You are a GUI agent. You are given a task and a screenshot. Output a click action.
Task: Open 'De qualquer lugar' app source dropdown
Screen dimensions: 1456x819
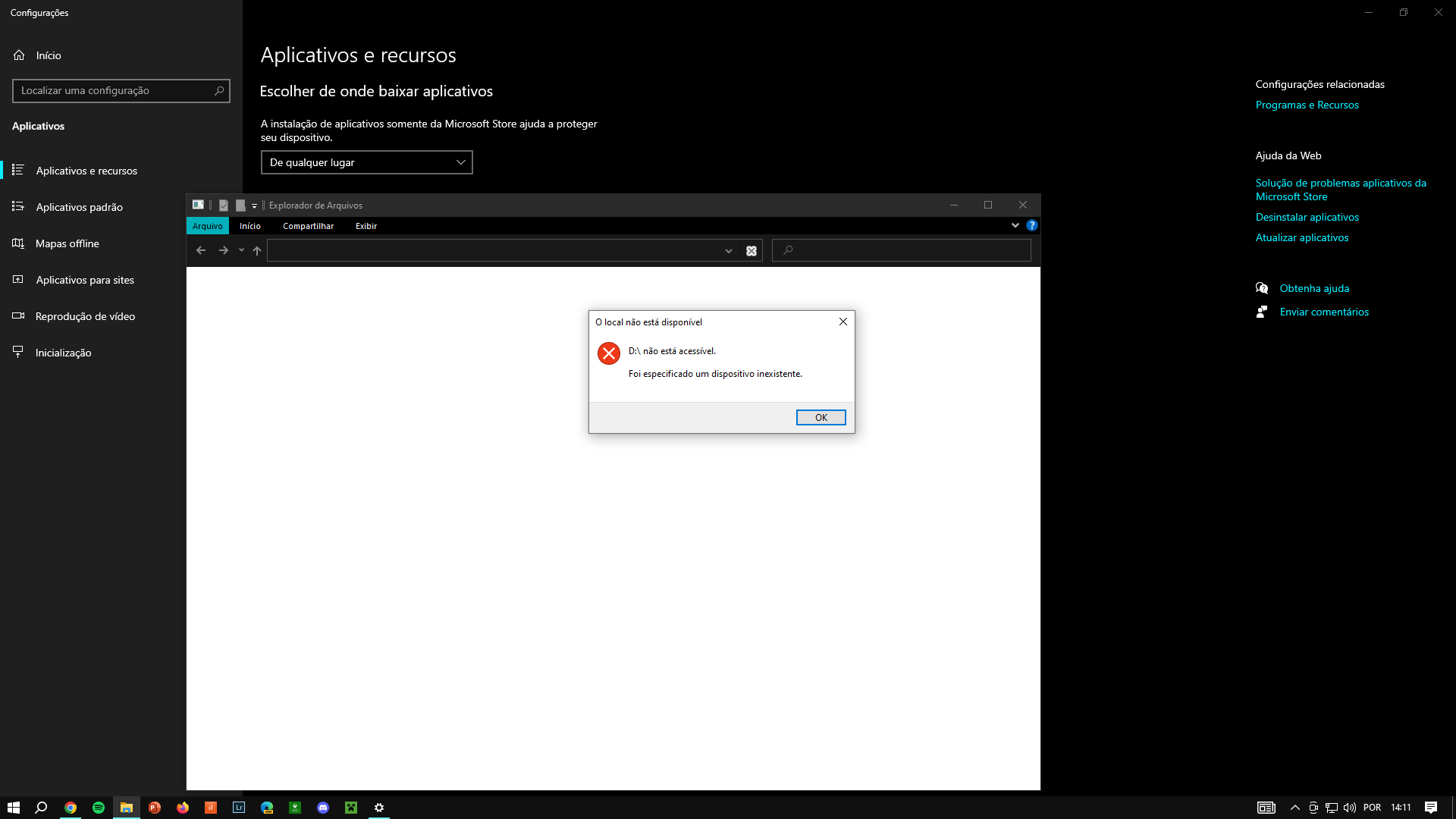click(366, 162)
